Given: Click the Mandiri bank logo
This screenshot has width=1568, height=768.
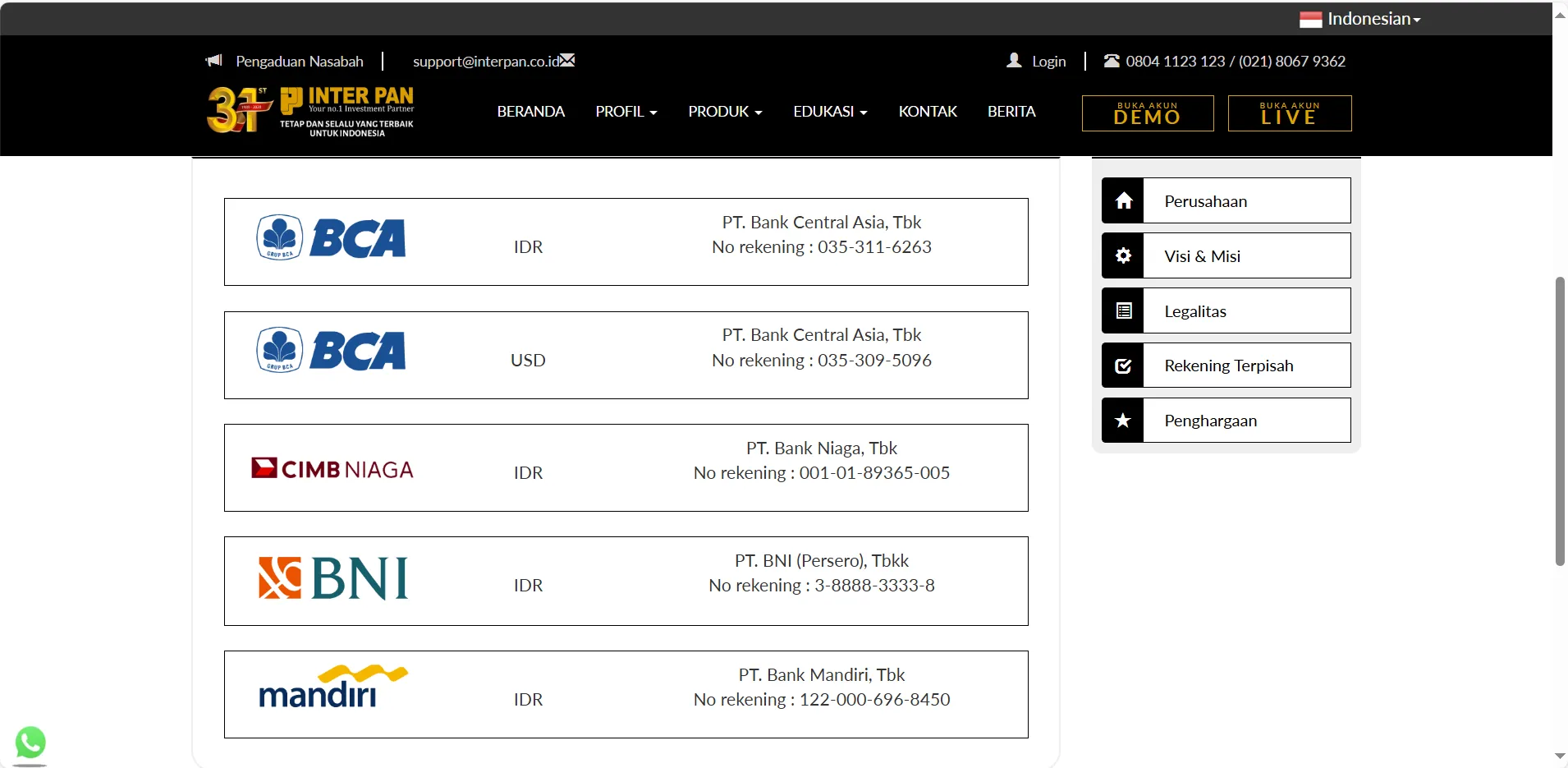Looking at the screenshot, I should tap(333, 687).
